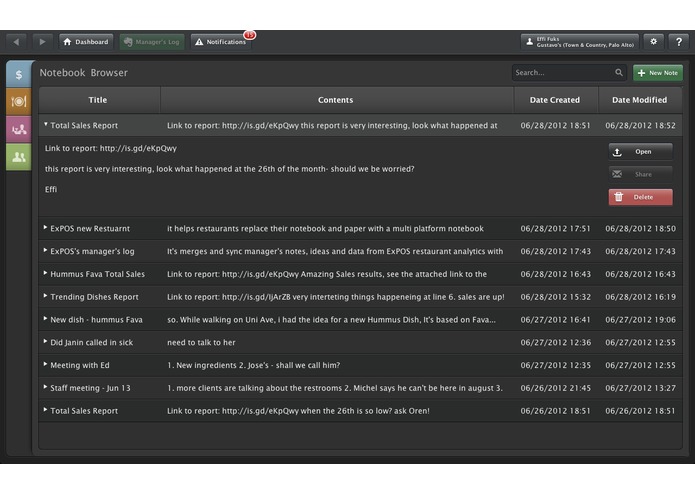Go forward with the right arrow button
Image resolution: width=695 pixels, height=494 pixels.
pos(42,42)
